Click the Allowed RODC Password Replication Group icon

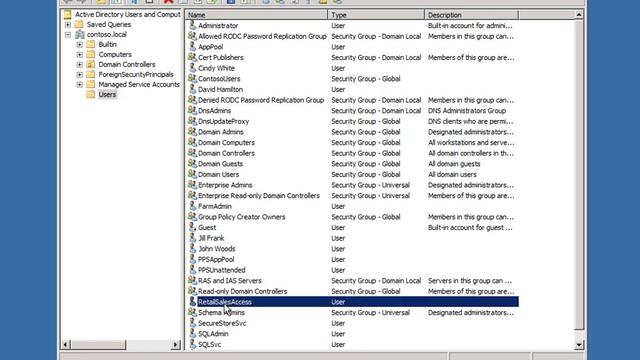coord(192,36)
